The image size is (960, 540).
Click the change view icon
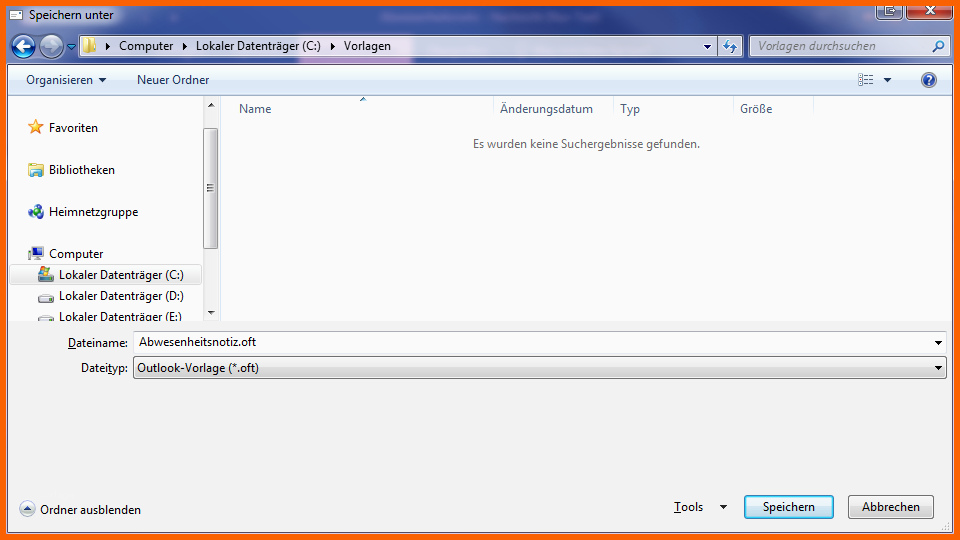[x=866, y=80]
